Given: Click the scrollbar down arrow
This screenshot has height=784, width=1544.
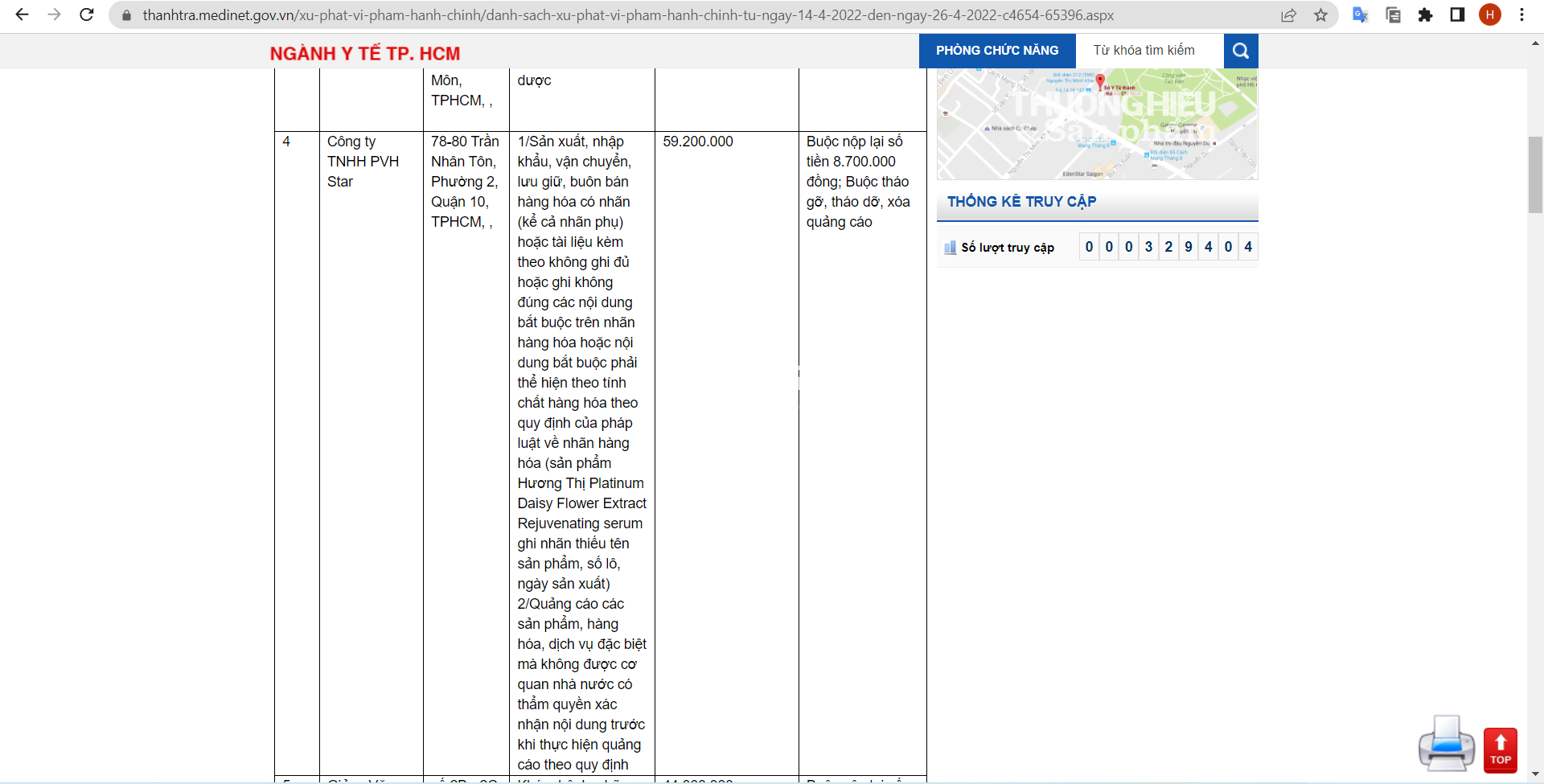Looking at the screenshot, I should pyautogui.click(x=1535, y=774).
